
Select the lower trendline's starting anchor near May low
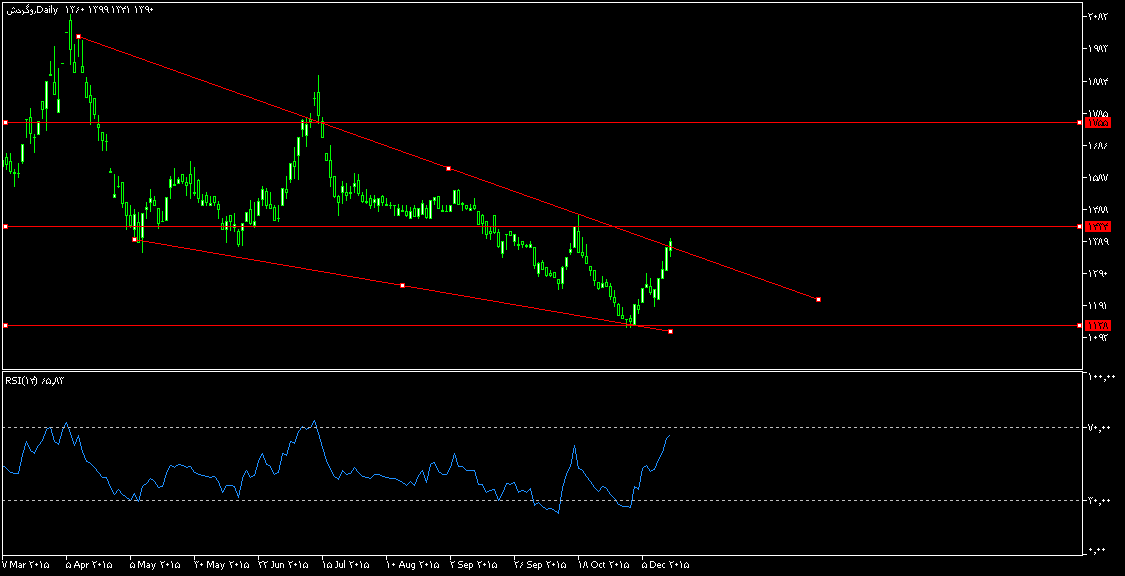(134, 240)
